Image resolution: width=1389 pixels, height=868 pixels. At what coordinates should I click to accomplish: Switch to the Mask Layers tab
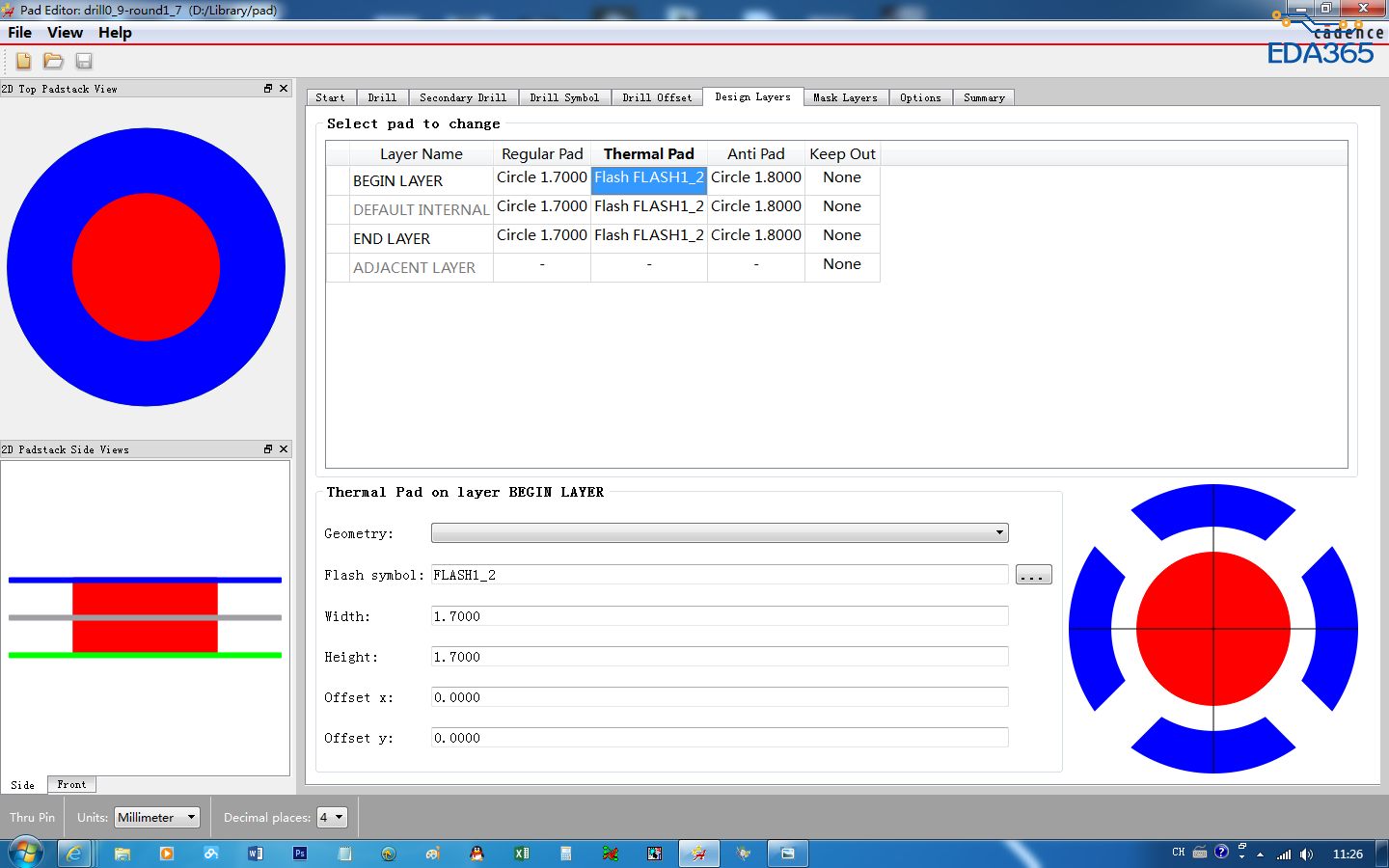click(845, 97)
